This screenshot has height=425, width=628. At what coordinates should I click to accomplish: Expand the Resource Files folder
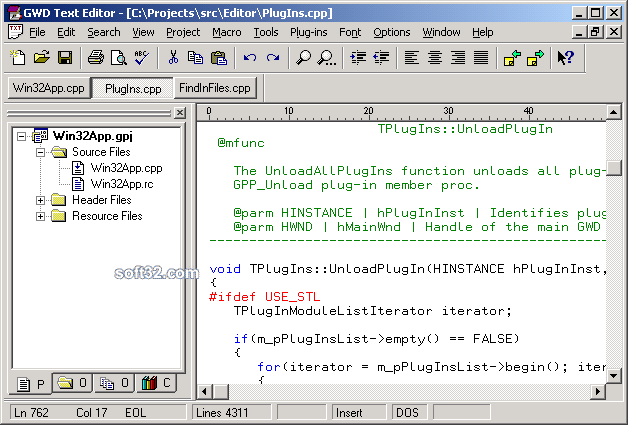[x=40, y=216]
